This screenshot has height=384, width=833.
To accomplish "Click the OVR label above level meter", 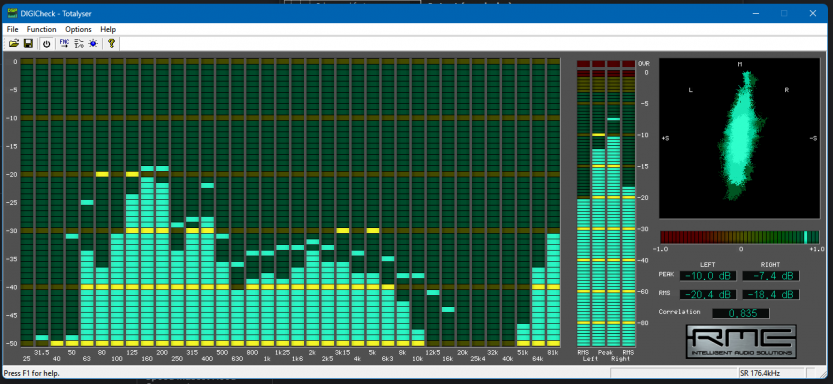I will 644,63.
